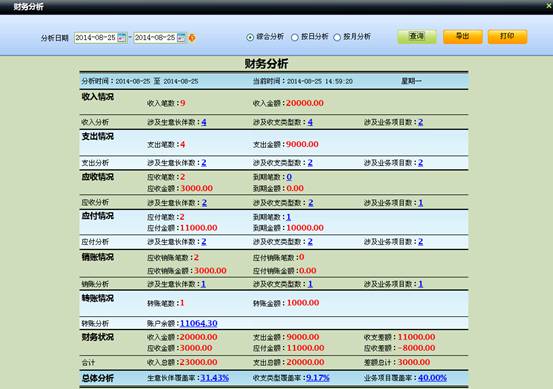Open 应收分析 涉及业务项目数 link 1
This screenshot has height=389, width=553.
(420, 203)
